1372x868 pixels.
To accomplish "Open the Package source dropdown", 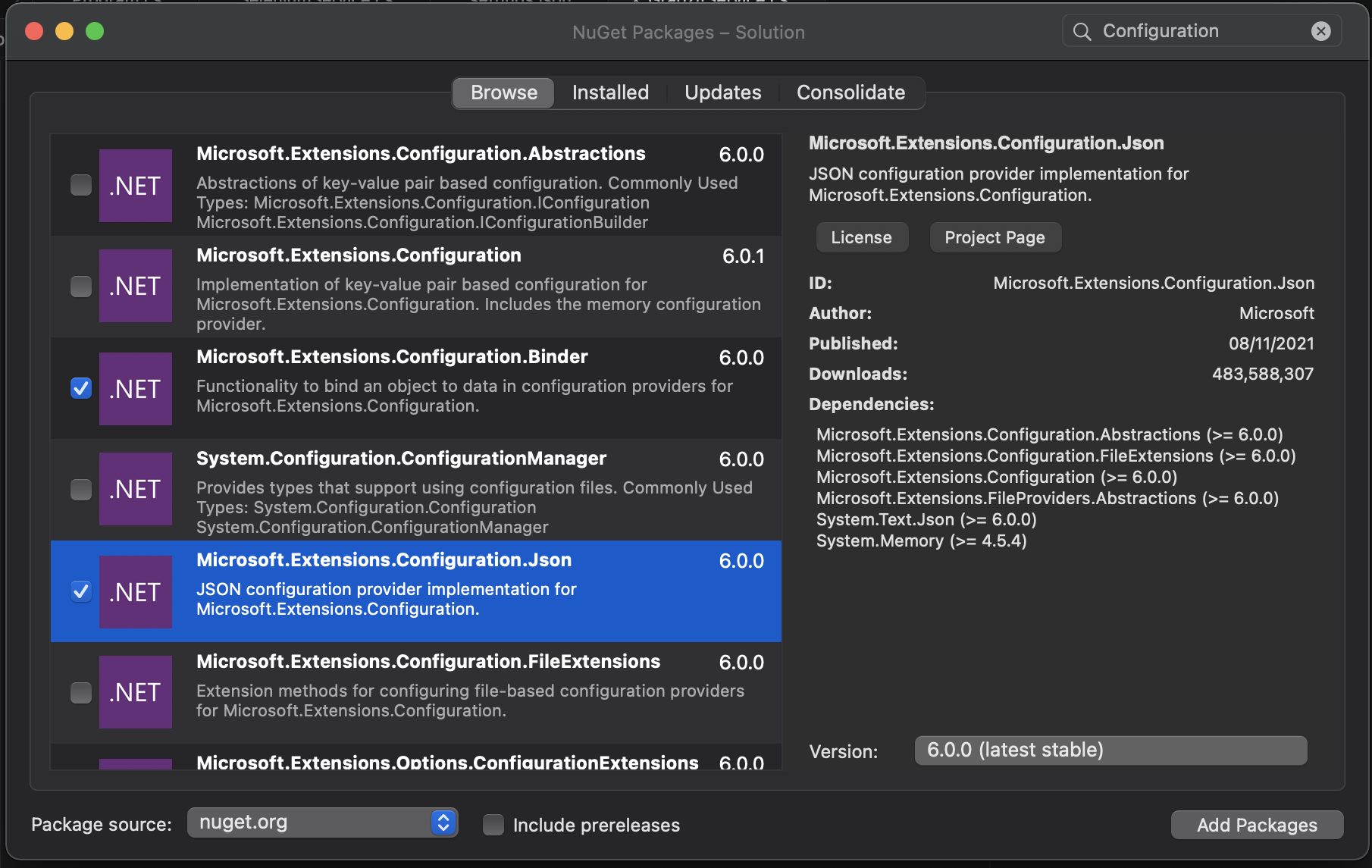I will coord(322,823).
